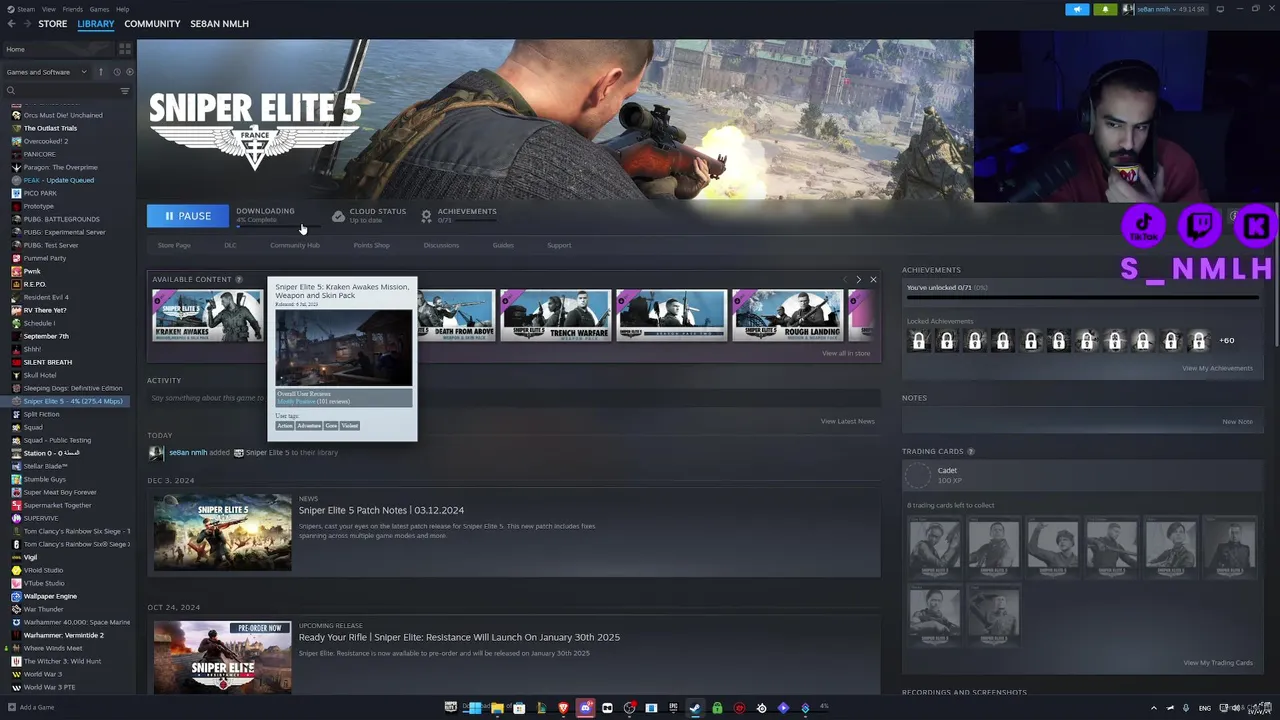Open the View menu

(49, 9)
